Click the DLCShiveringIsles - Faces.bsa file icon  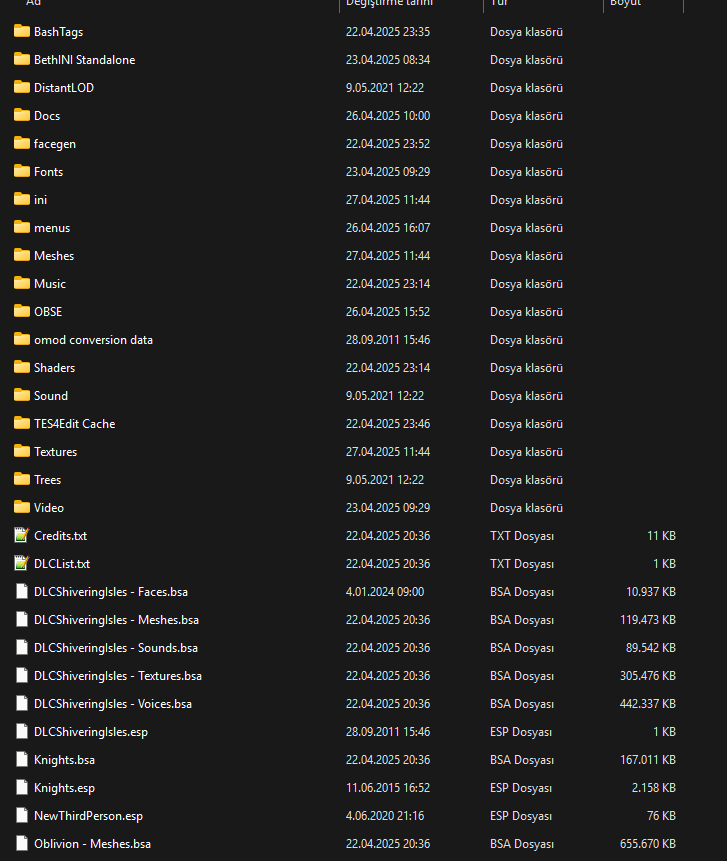(22, 591)
